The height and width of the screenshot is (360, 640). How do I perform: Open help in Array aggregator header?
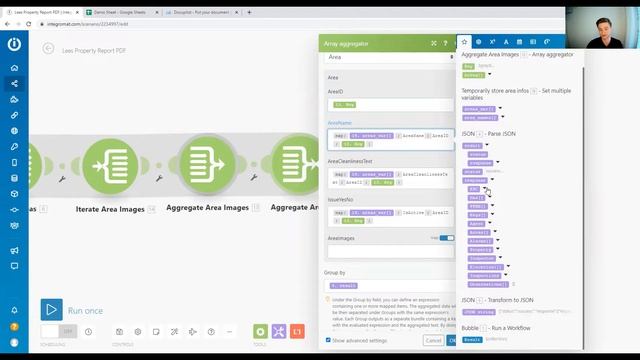pos(445,43)
